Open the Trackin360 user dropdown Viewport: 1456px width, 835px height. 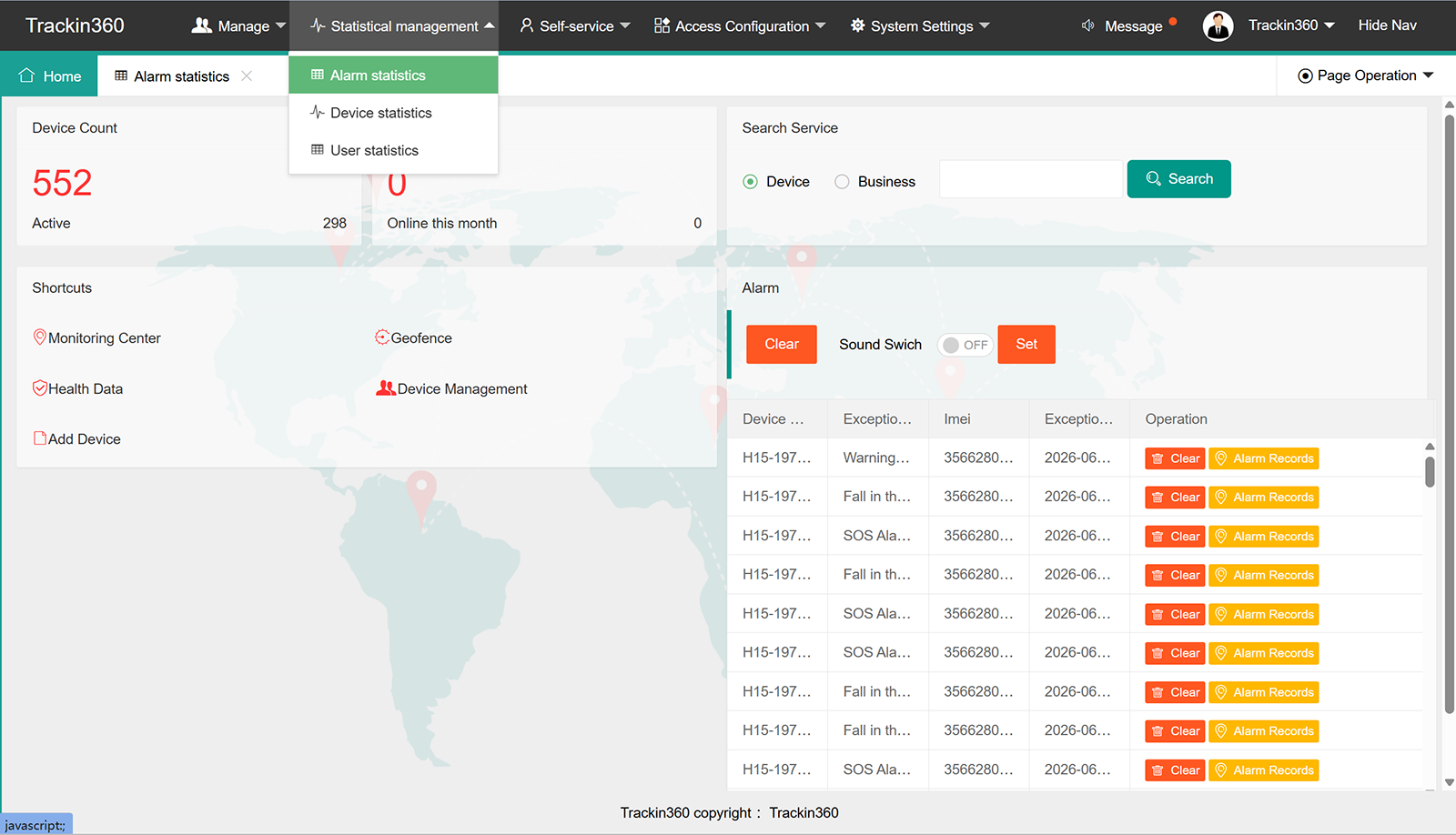1329,25
